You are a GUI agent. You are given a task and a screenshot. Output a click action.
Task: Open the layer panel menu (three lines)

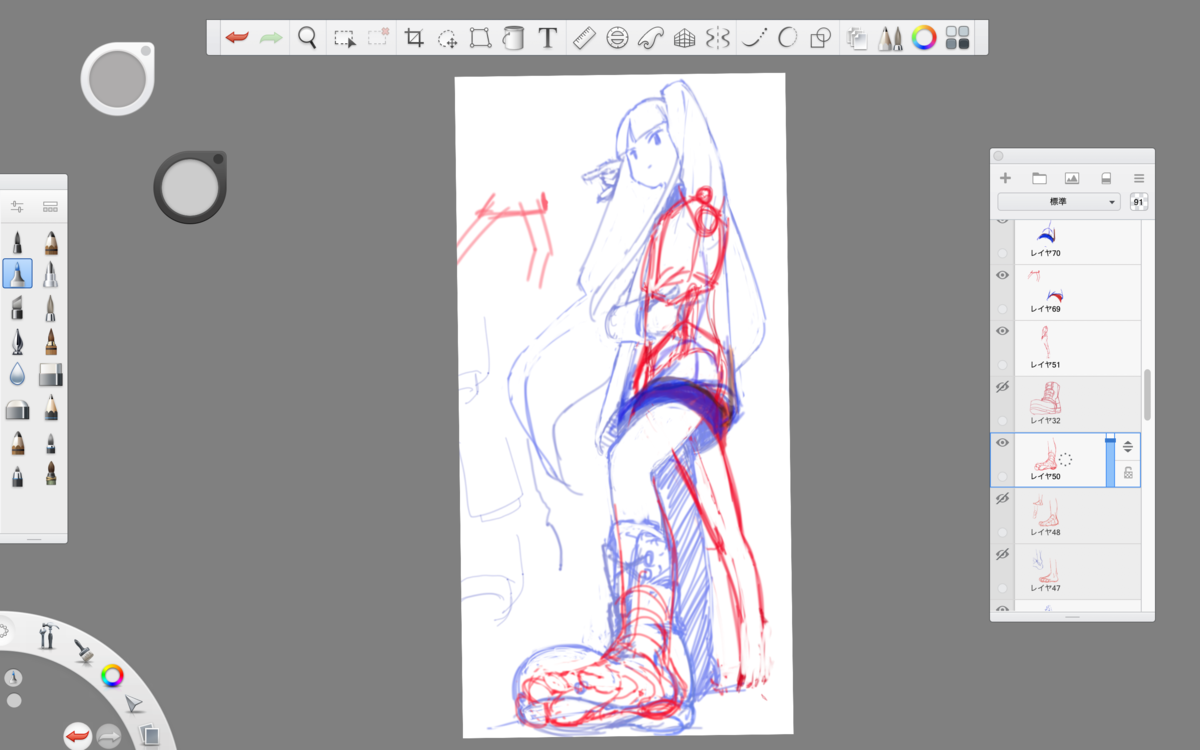click(x=1139, y=178)
